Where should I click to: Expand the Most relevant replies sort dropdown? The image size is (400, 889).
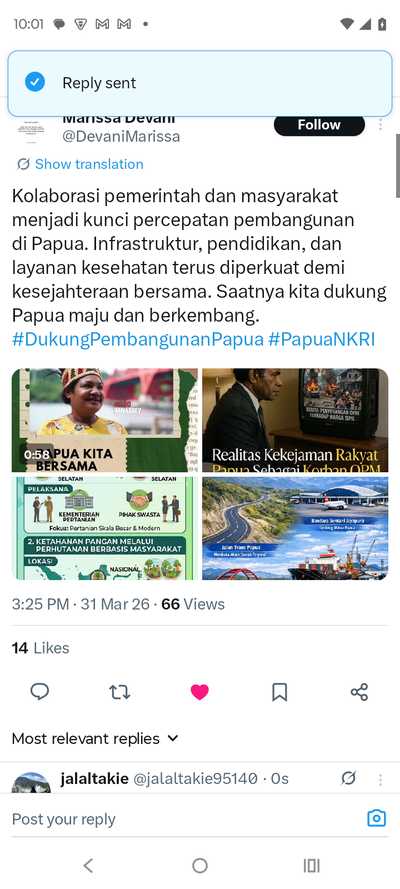pos(95,738)
